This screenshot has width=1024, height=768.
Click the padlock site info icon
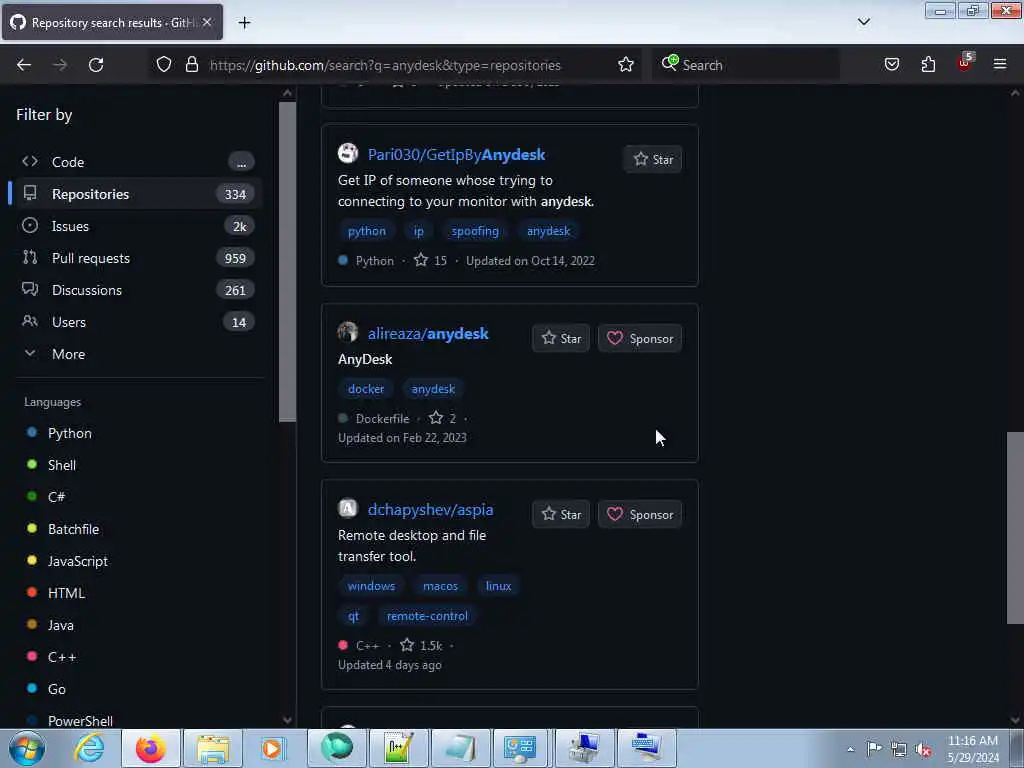tap(191, 64)
